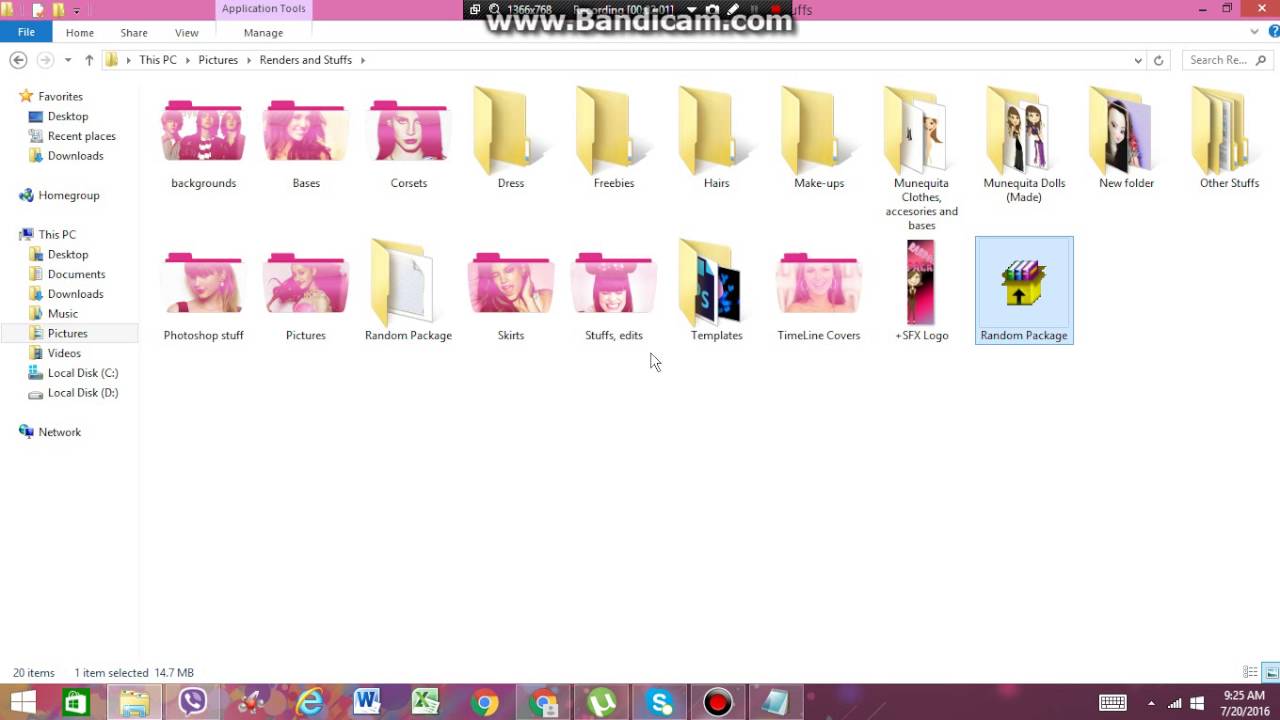Open recent locations dropdown arrow

tap(68, 60)
